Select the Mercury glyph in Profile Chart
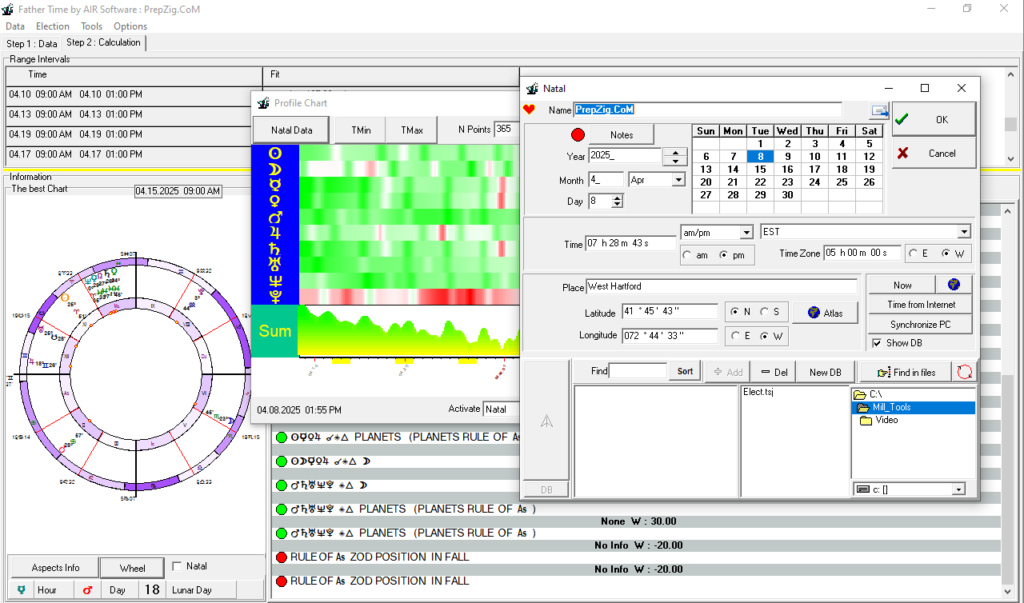This screenshot has width=1024, height=603. (275, 185)
